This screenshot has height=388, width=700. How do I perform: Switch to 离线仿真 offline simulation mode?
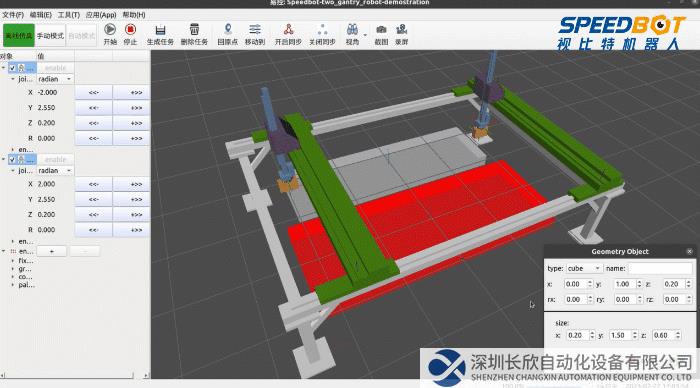(x=19, y=35)
